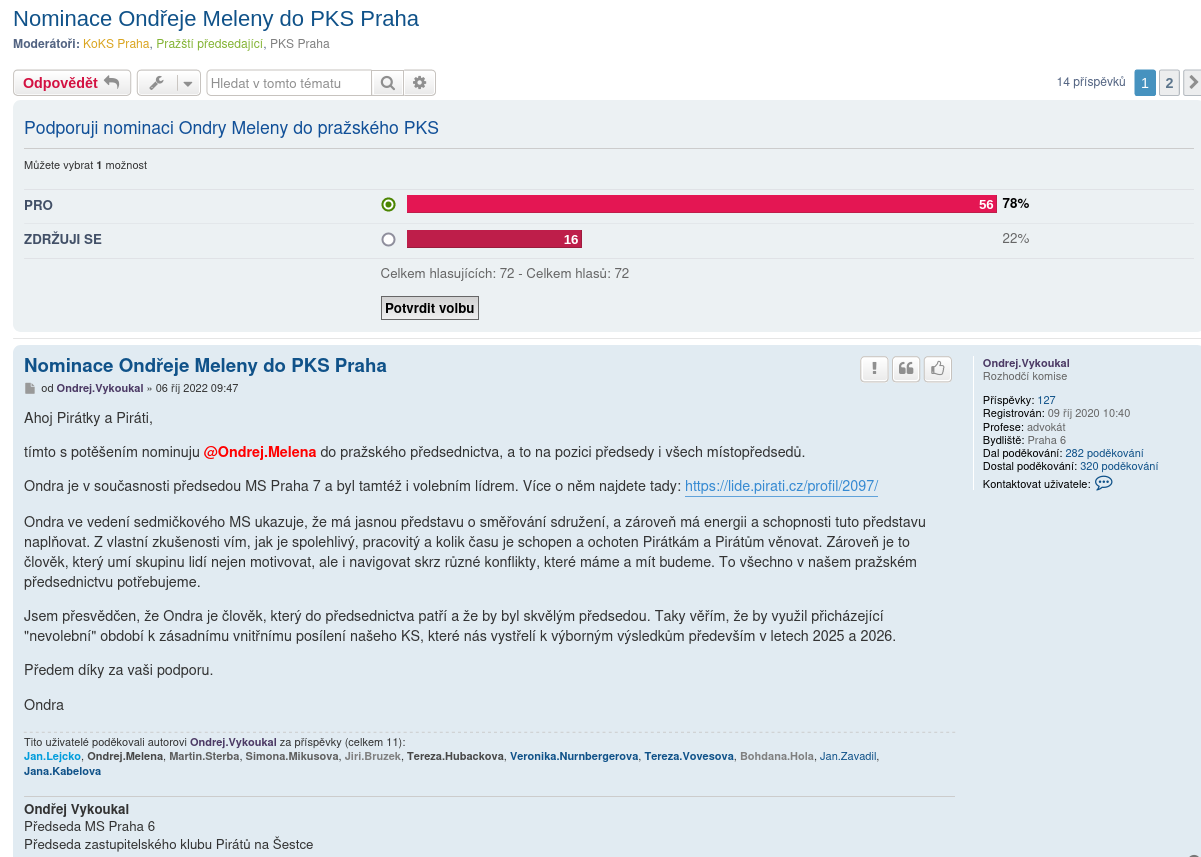The image size is (1201, 857).
Task: Click the Odpovědět reply button
Action: [x=70, y=83]
